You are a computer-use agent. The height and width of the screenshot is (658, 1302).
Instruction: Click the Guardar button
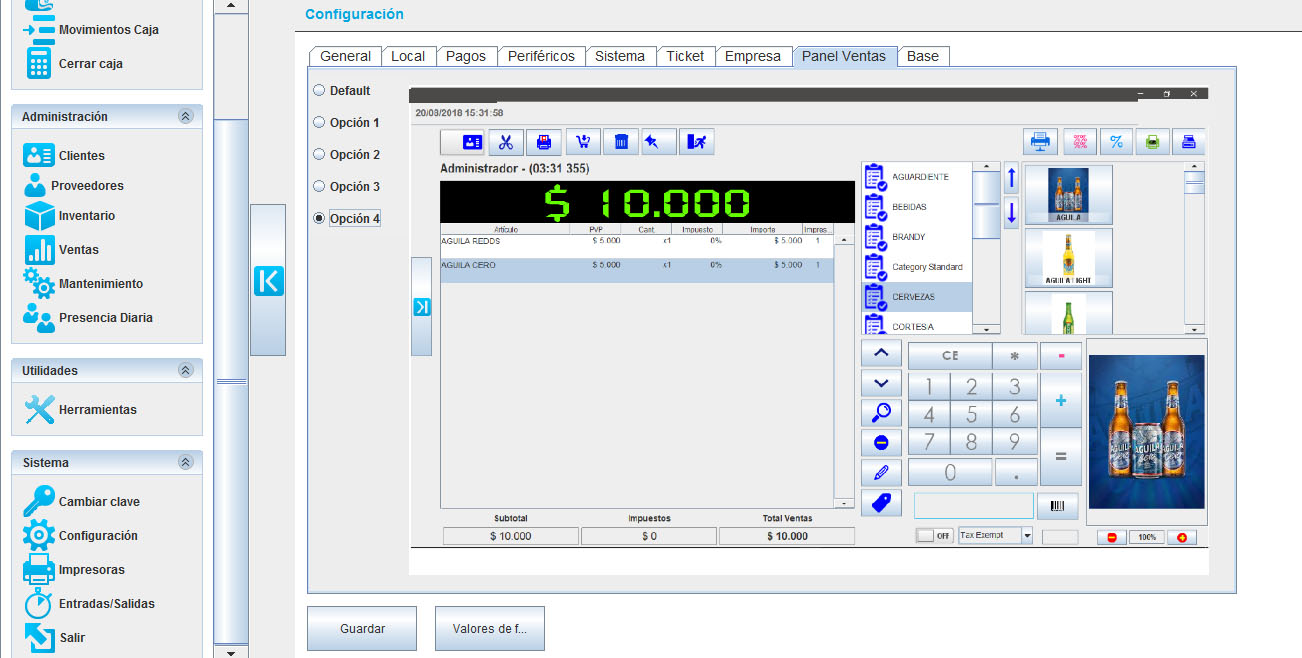pyautogui.click(x=362, y=629)
